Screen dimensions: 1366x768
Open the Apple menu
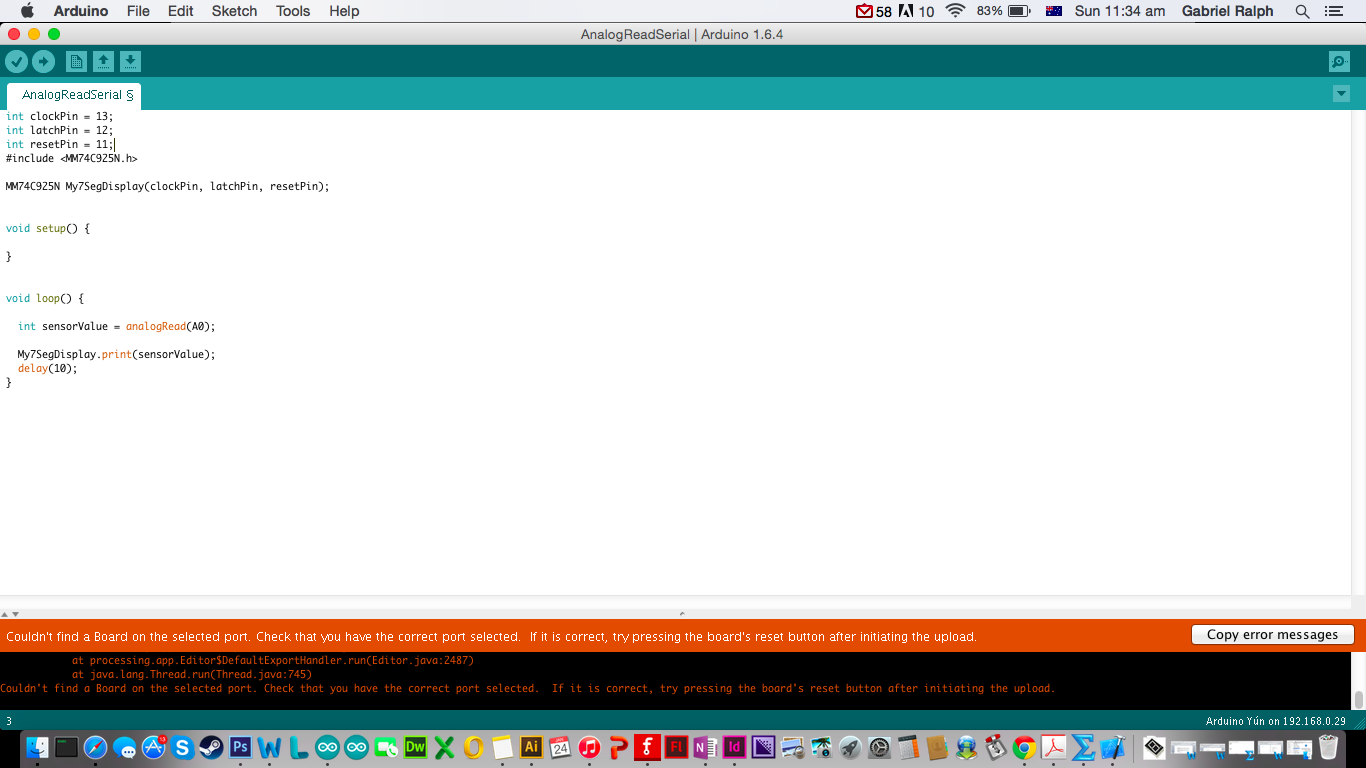[27, 11]
